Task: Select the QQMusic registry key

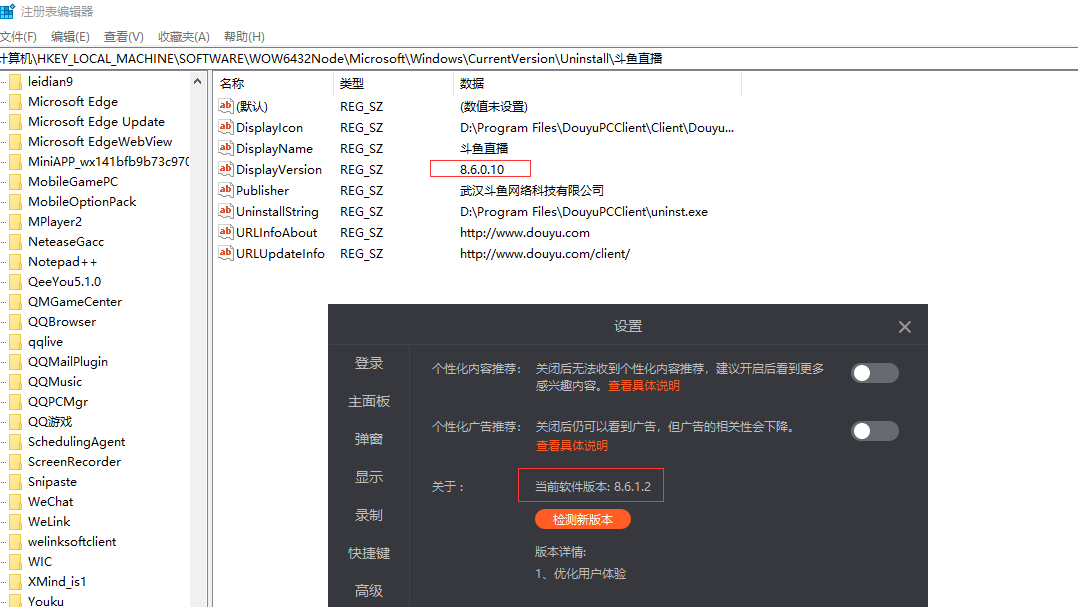Action: tap(54, 382)
